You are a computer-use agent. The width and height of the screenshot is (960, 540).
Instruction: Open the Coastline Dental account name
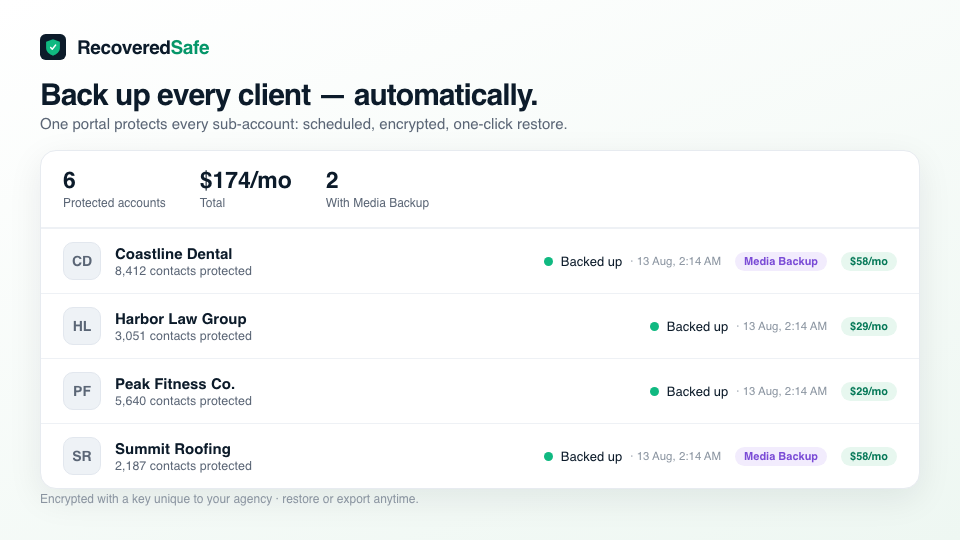click(173, 253)
